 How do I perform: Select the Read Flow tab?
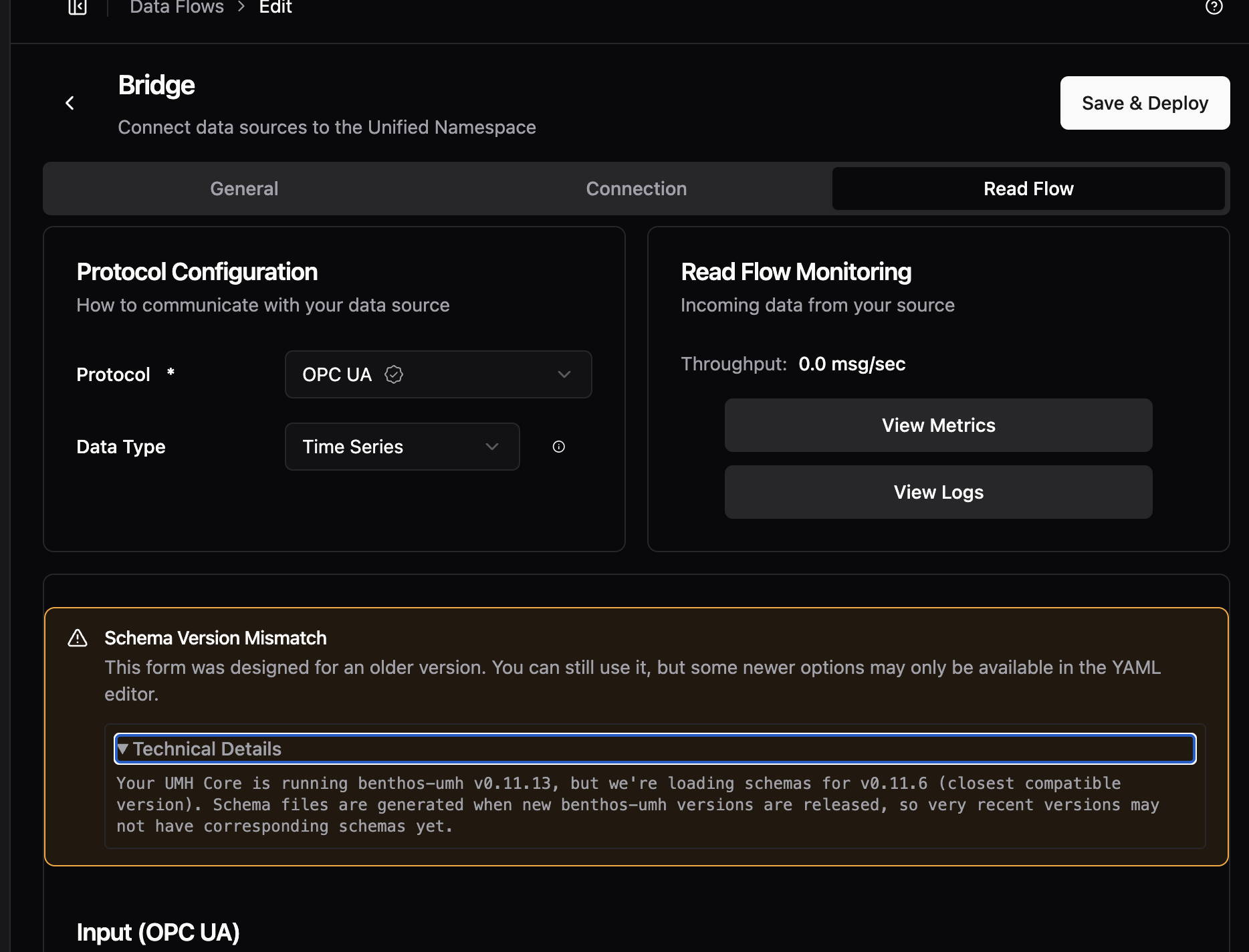point(1028,189)
